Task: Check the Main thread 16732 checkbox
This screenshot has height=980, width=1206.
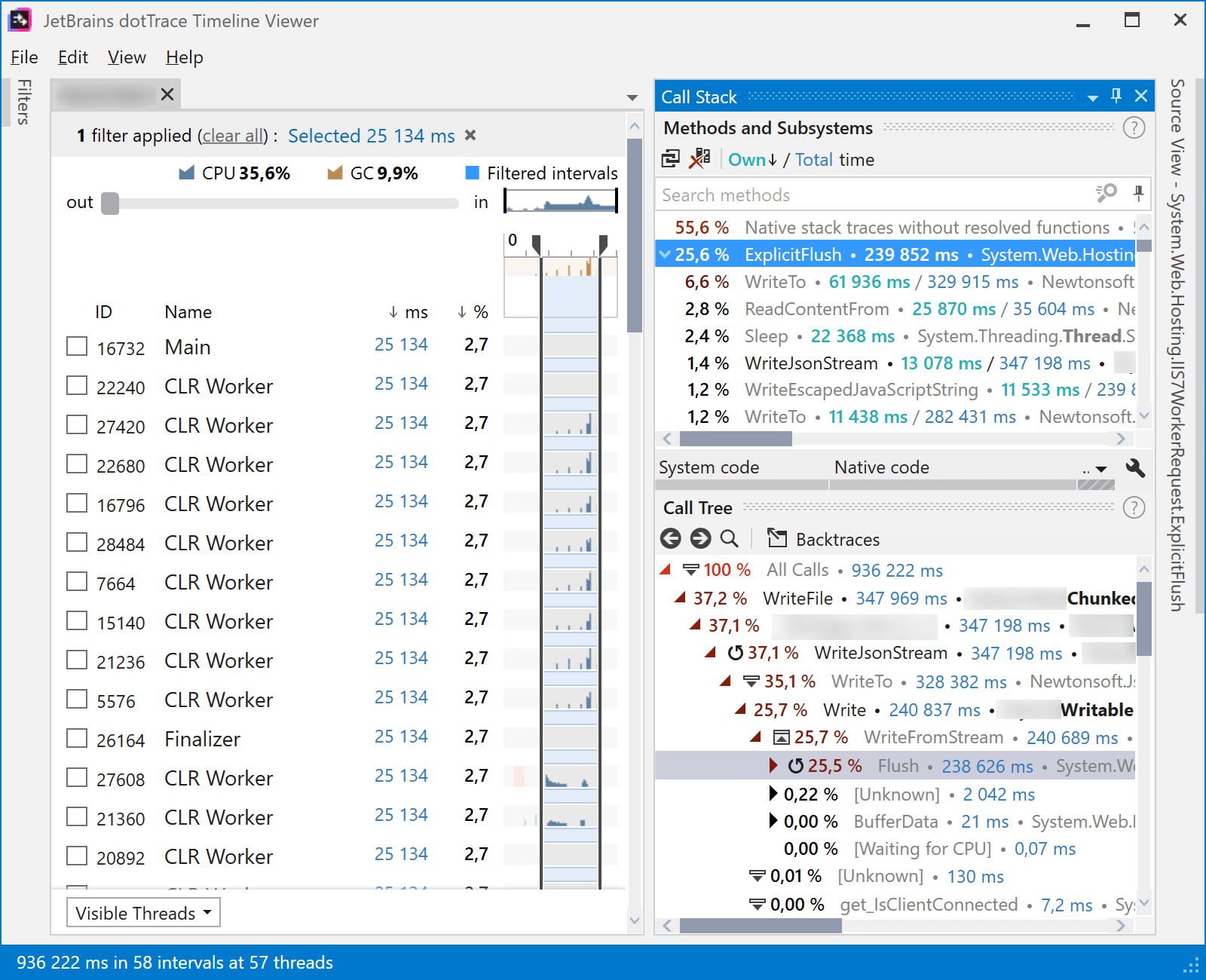Action: click(x=77, y=346)
